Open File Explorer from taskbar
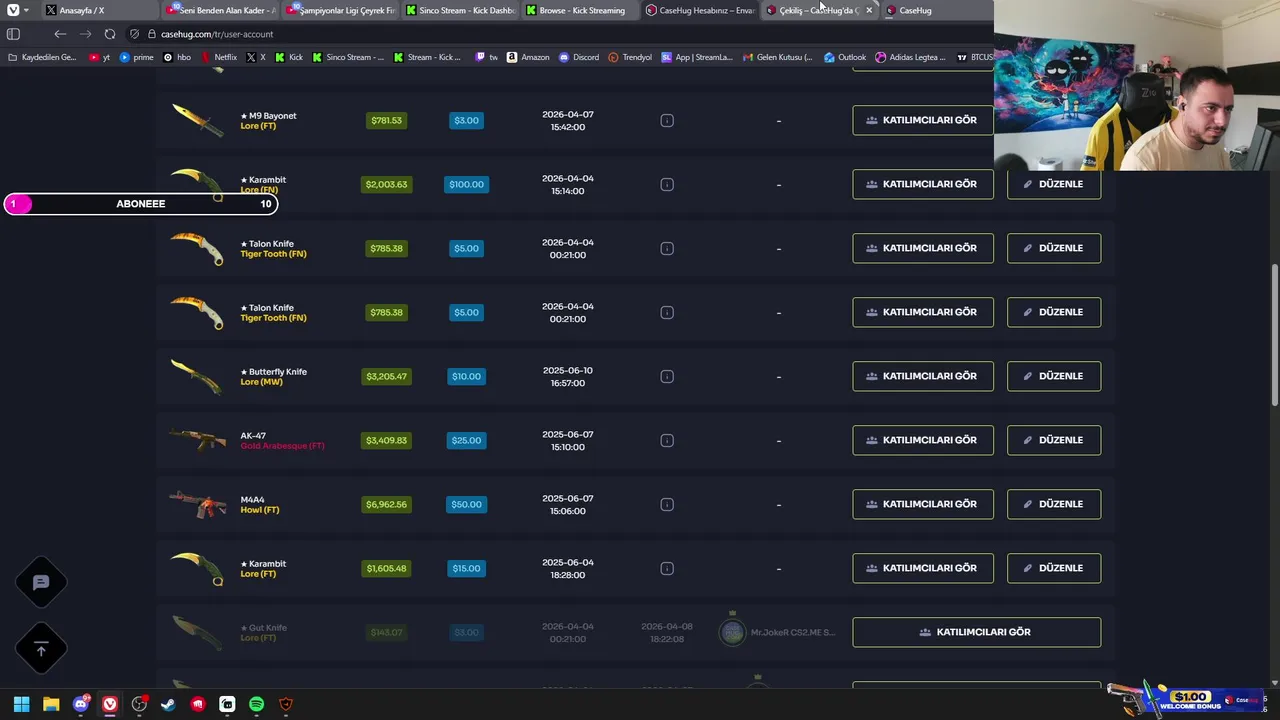This screenshot has width=1280, height=720. (51, 704)
